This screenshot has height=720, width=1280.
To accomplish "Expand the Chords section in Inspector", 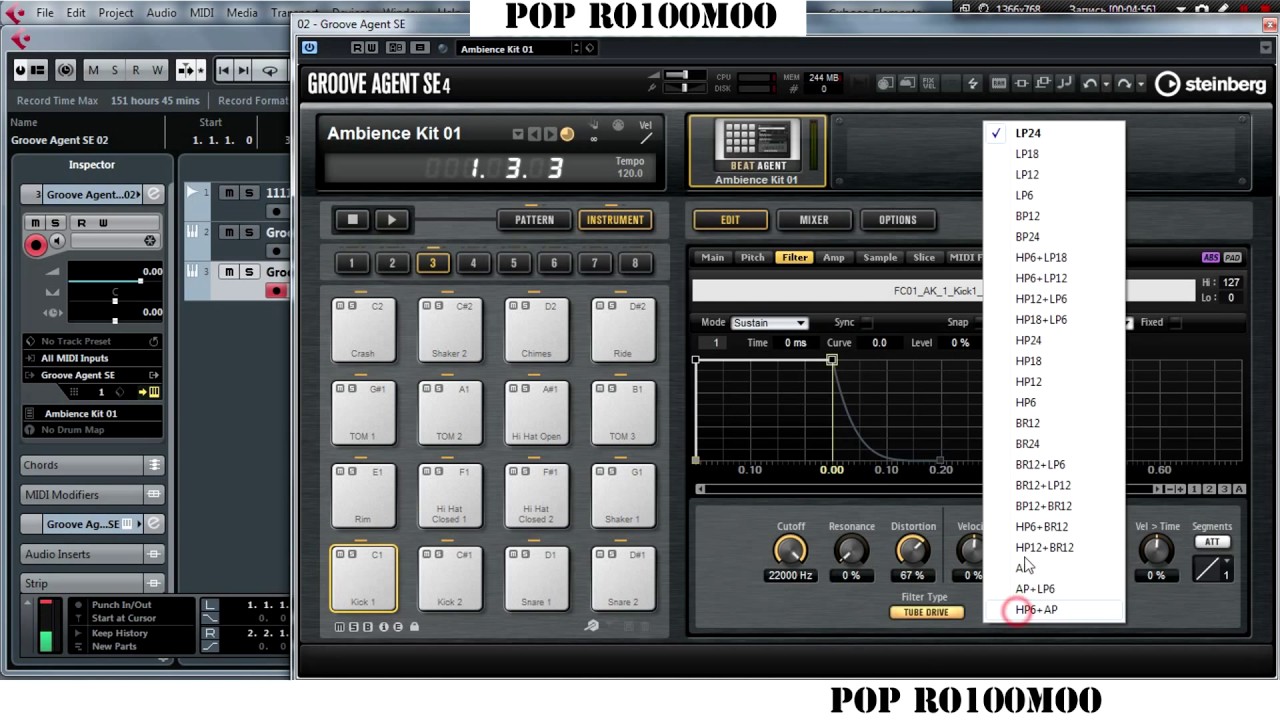I will 92,465.
